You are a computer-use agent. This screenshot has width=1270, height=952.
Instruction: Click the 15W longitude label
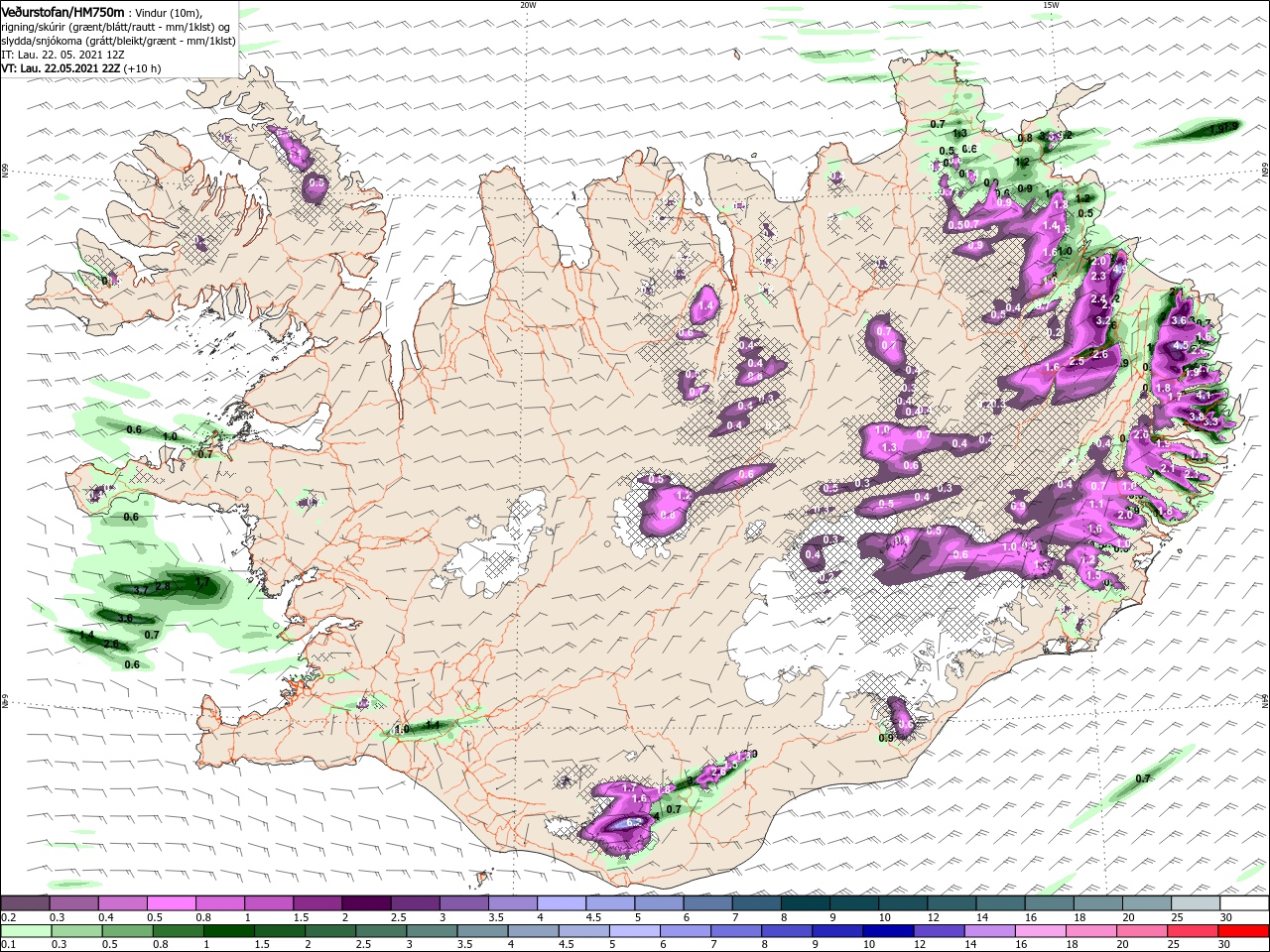1051,5
